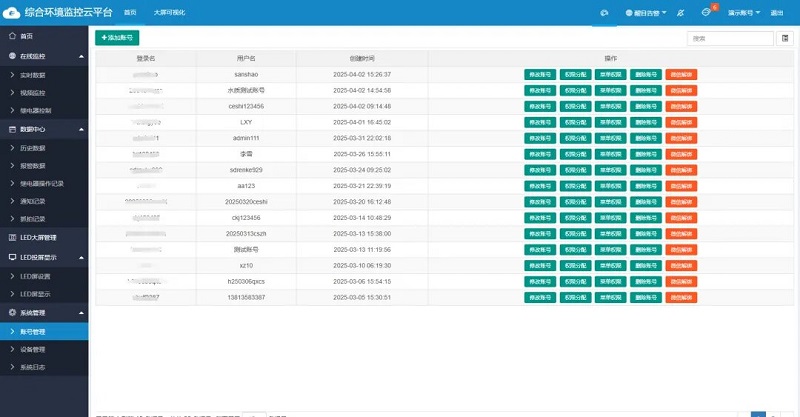The height and width of the screenshot is (417, 800).
Task: Click the gear icon beside 系统管理
Action: [x=12, y=312]
